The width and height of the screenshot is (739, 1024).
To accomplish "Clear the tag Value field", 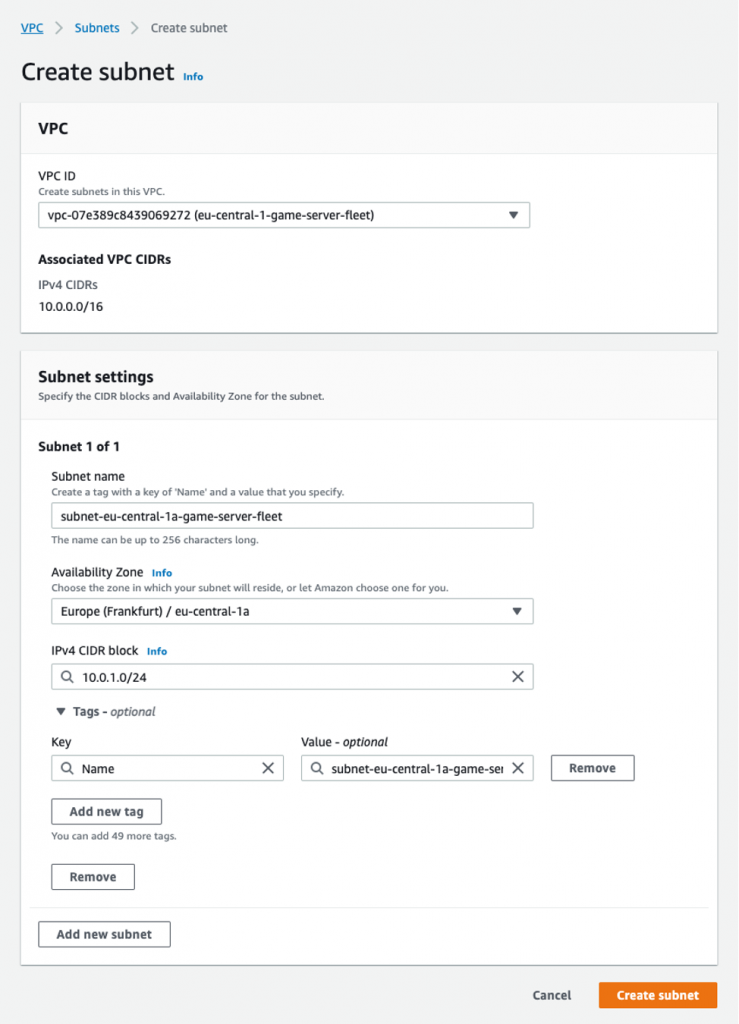I will click(518, 768).
